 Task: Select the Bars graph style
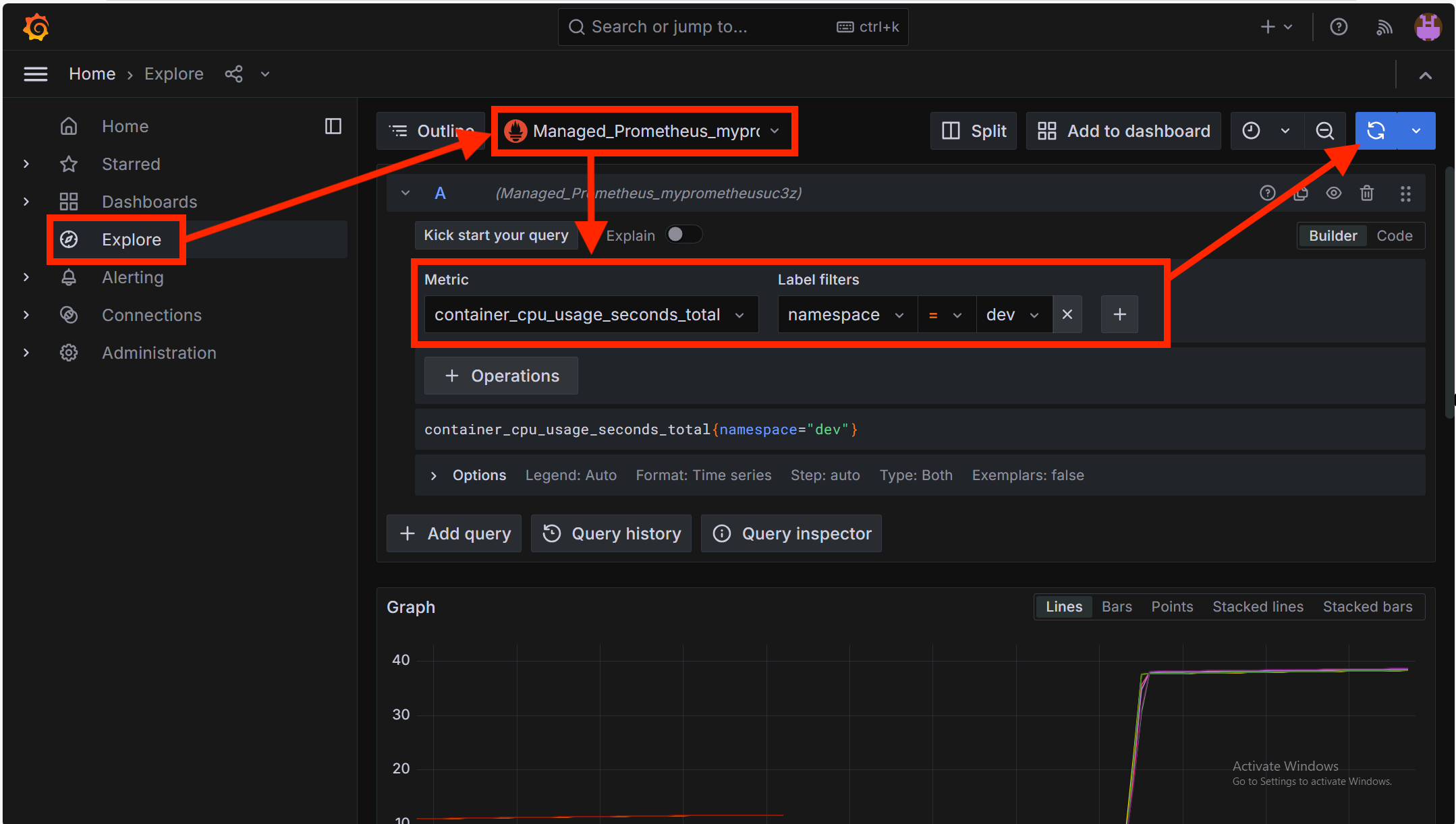(1117, 607)
